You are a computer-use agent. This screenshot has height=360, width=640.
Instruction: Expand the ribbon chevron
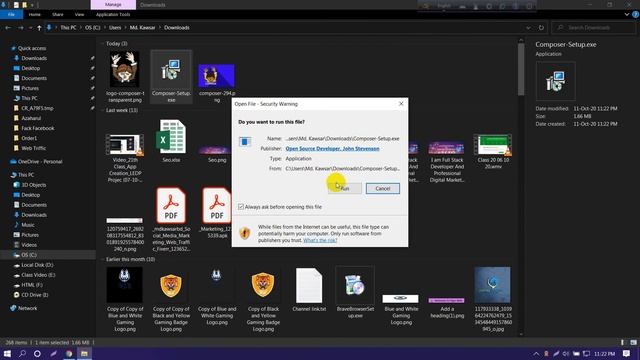tap(627, 14)
